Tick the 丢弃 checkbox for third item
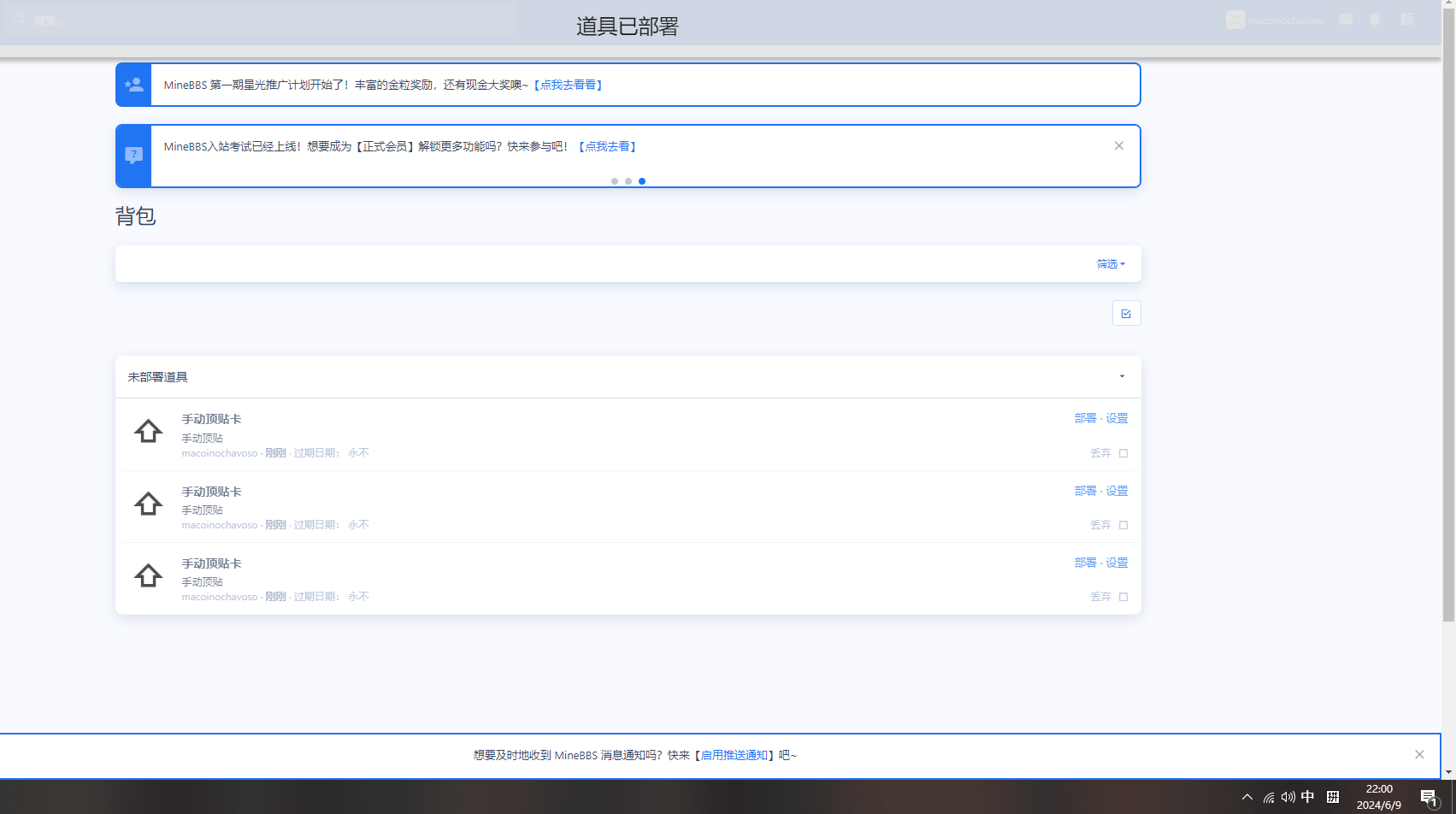The width and height of the screenshot is (1456, 814). (x=1123, y=597)
